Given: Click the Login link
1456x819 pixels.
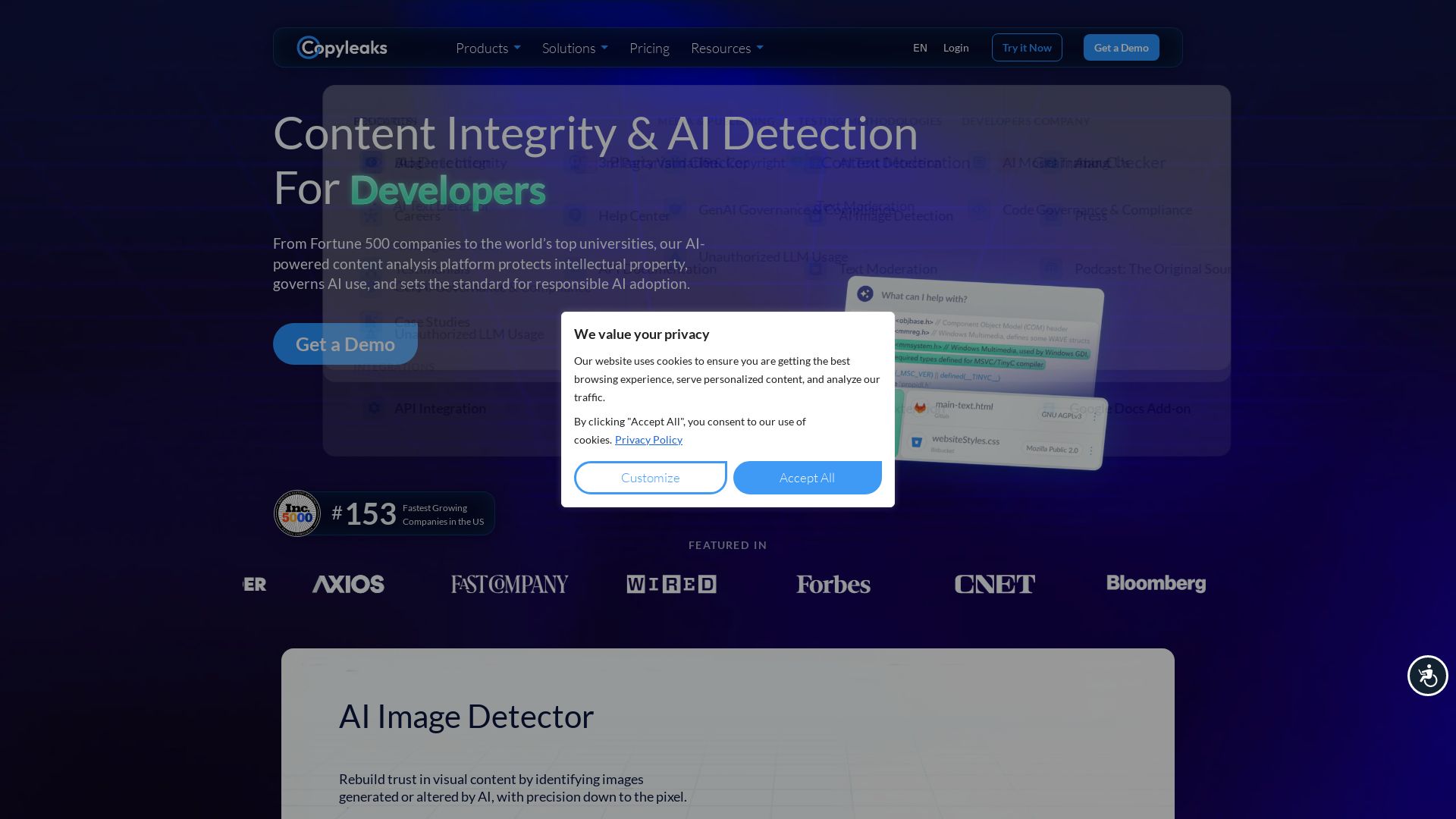Looking at the screenshot, I should coord(955,48).
